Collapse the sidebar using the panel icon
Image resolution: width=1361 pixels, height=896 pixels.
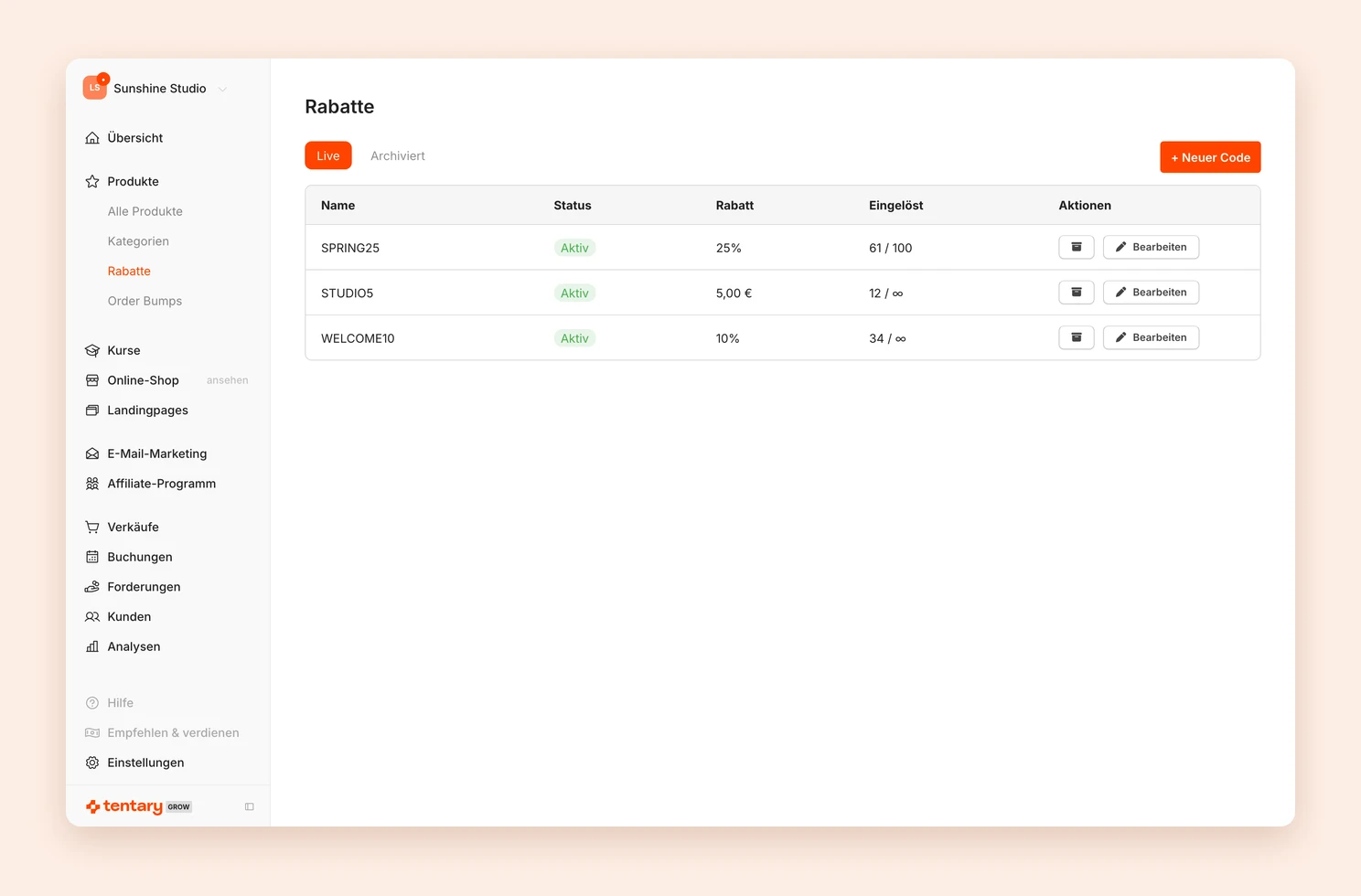[x=249, y=806]
